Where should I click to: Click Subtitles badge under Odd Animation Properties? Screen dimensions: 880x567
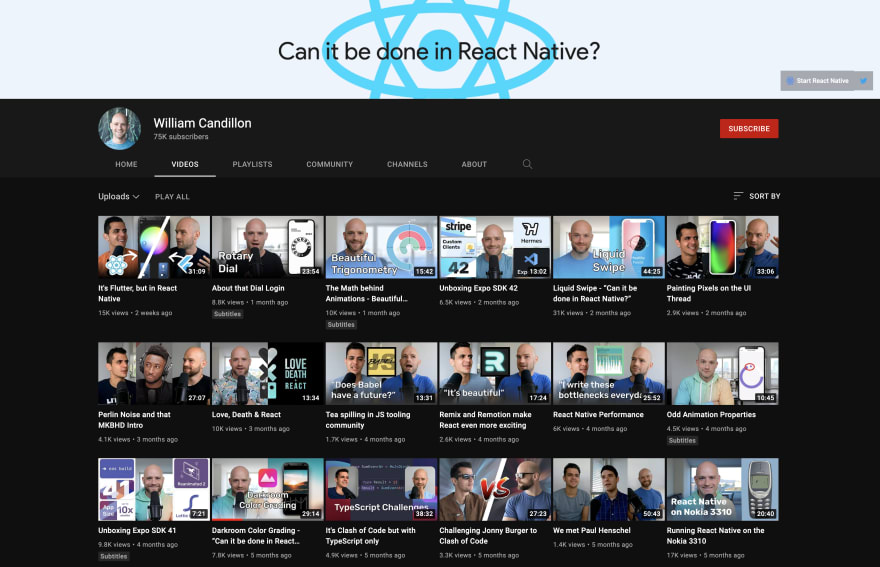pyautogui.click(x=682, y=440)
